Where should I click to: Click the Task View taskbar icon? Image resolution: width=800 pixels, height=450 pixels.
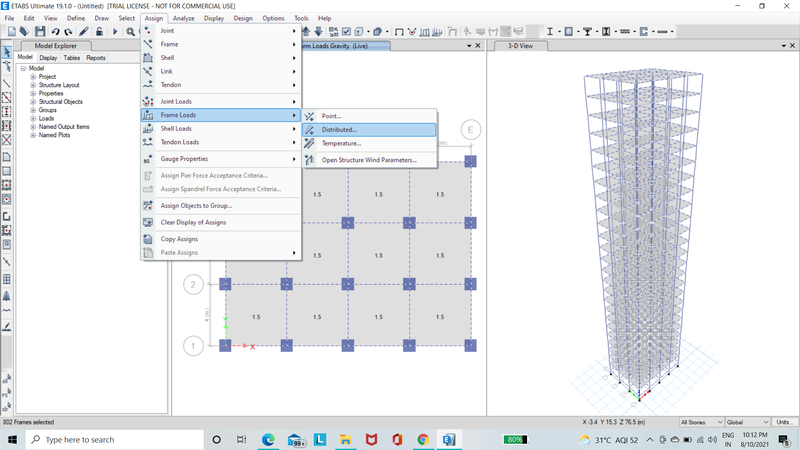pyautogui.click(x=242, y=439)
